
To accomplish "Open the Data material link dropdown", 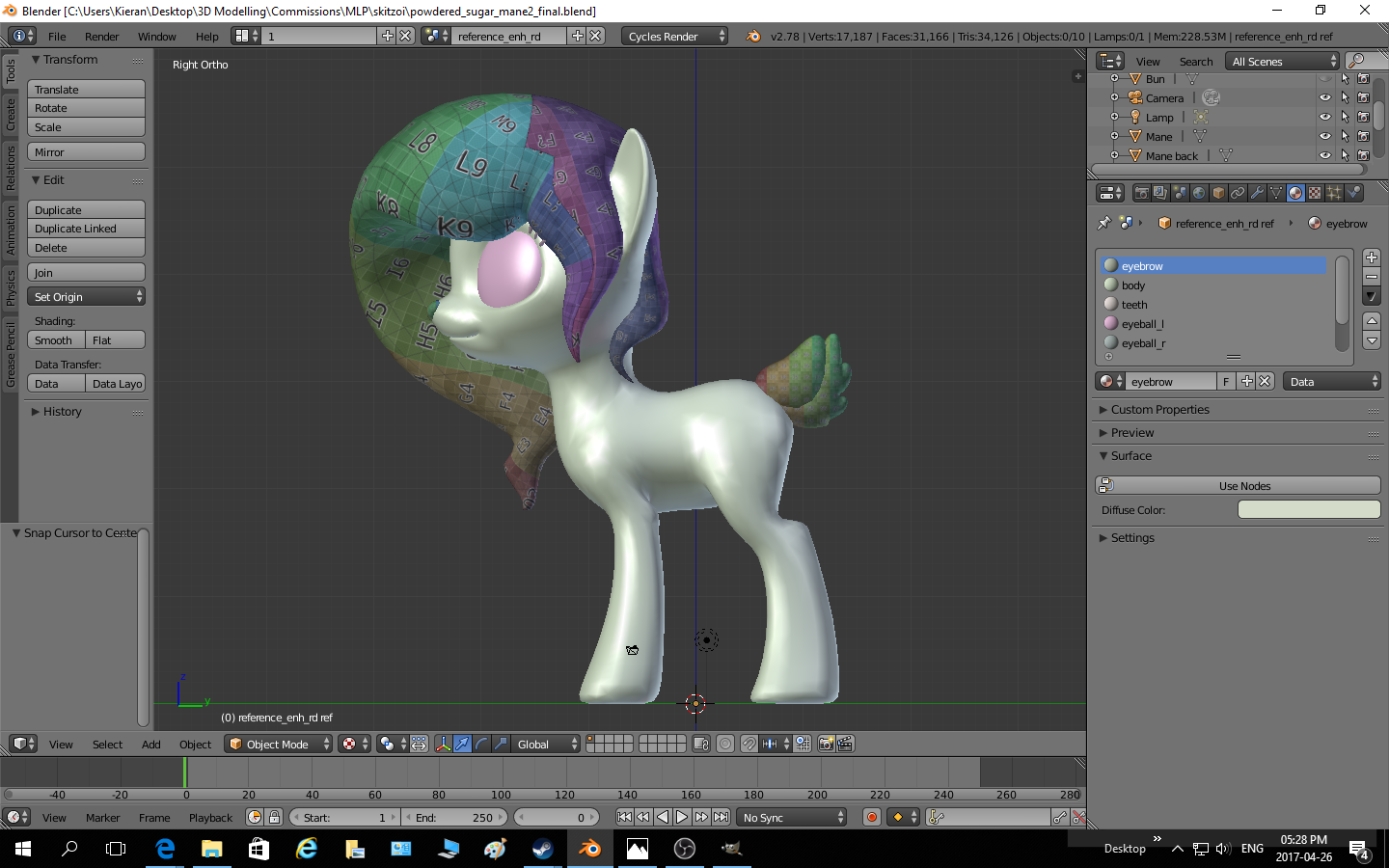I will click(x=1332, y=381).
